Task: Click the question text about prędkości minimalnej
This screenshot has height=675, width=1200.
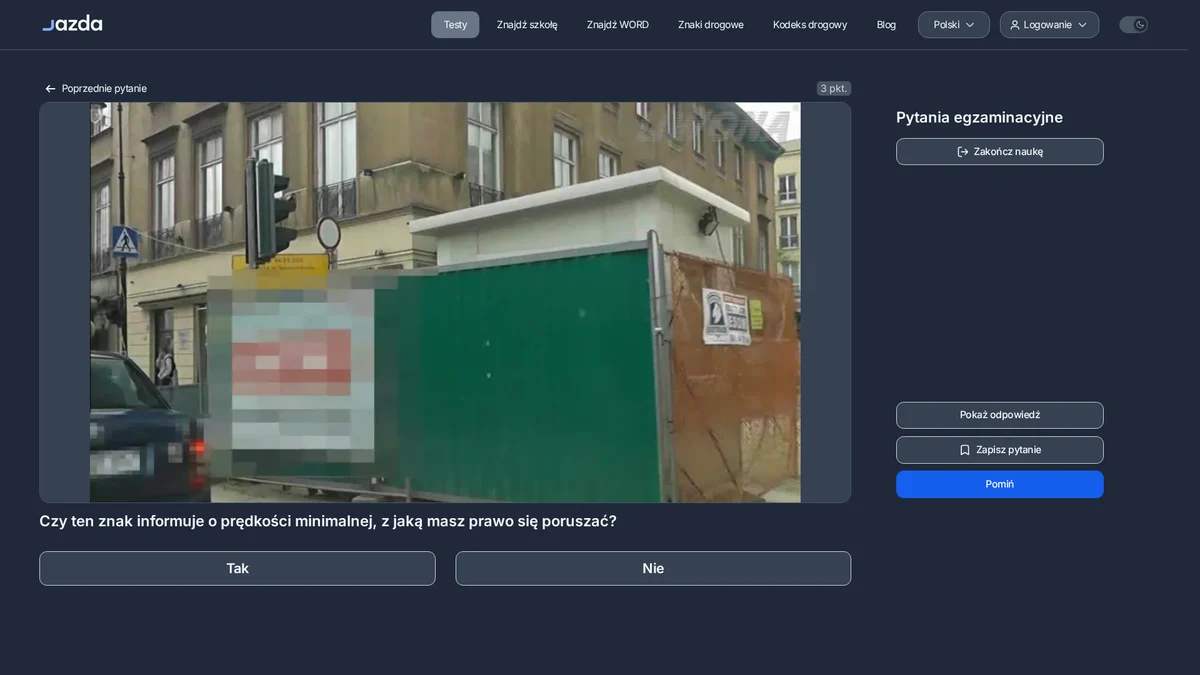Action: coord(328,521)
